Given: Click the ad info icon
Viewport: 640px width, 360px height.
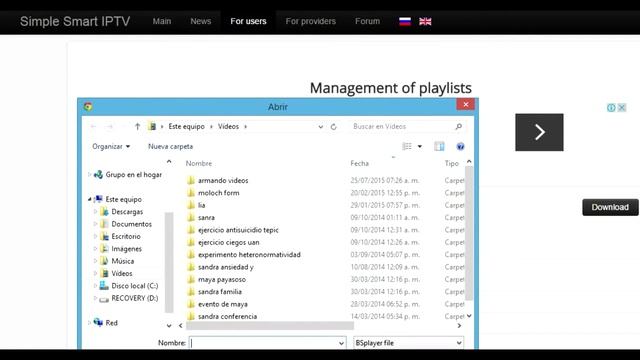Looking at the screenshot, I should point(611,108).
